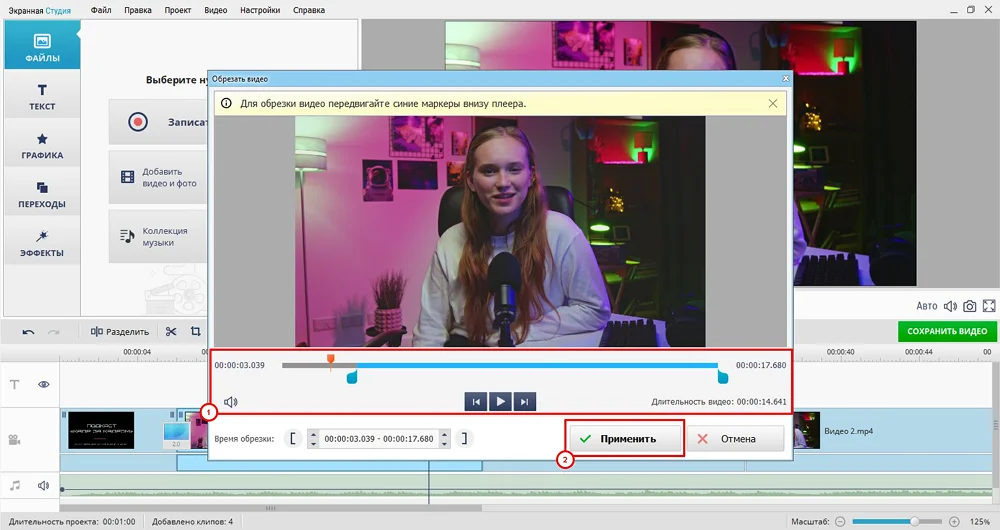The image size is (1000, 530).
Task: Toggle text track visibility with the eye icon
Action: 44,384
